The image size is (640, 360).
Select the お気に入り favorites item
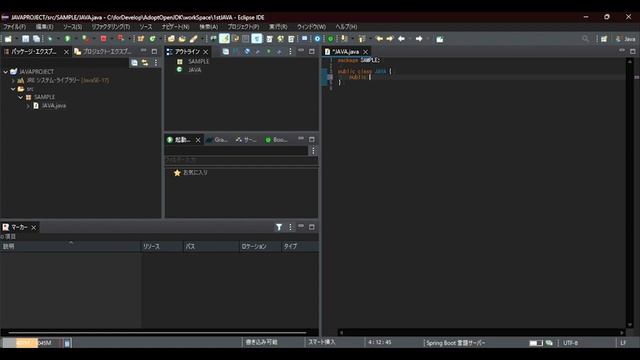(191, 173)
